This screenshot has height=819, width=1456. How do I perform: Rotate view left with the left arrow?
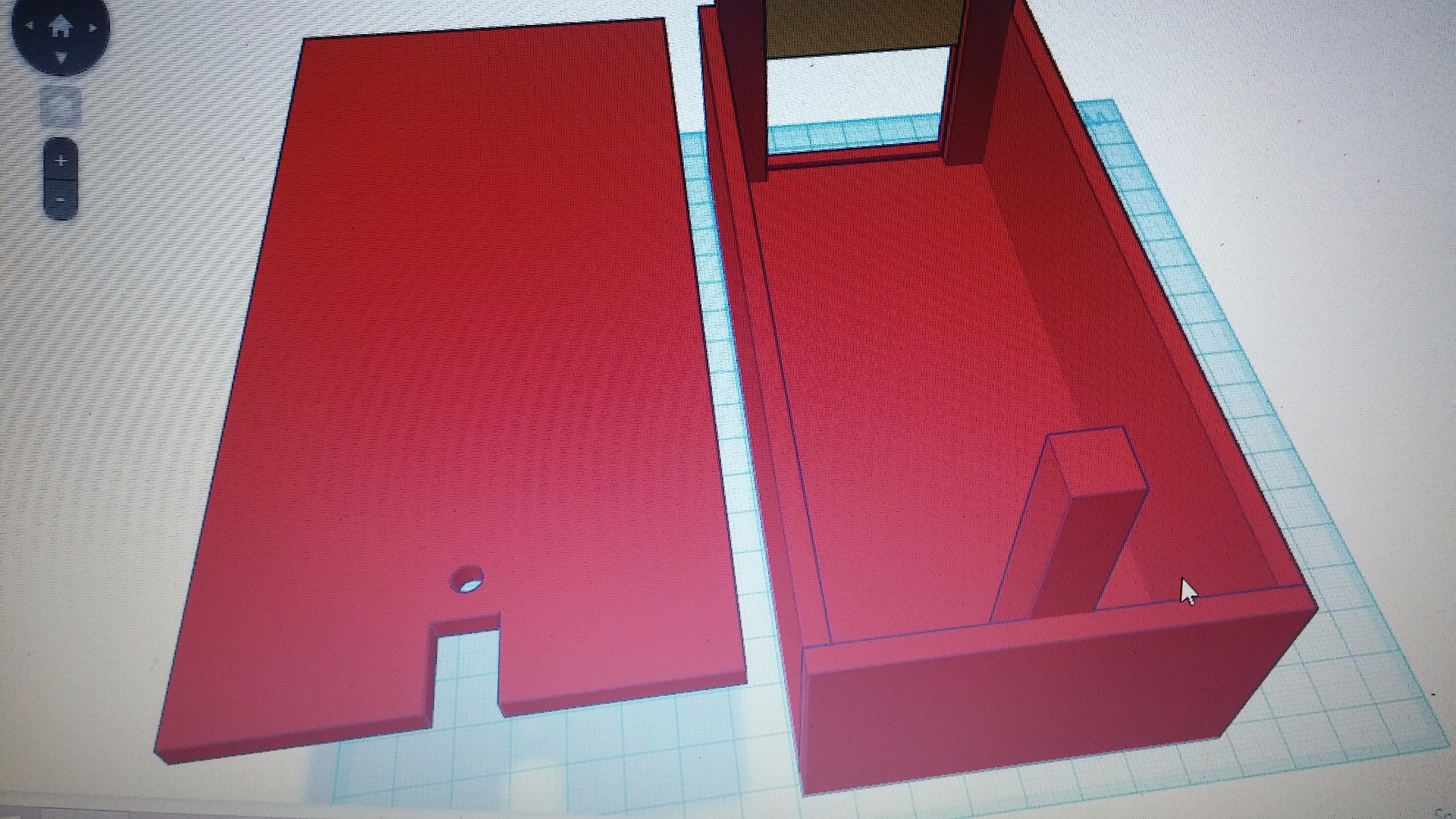coord(30,26)
